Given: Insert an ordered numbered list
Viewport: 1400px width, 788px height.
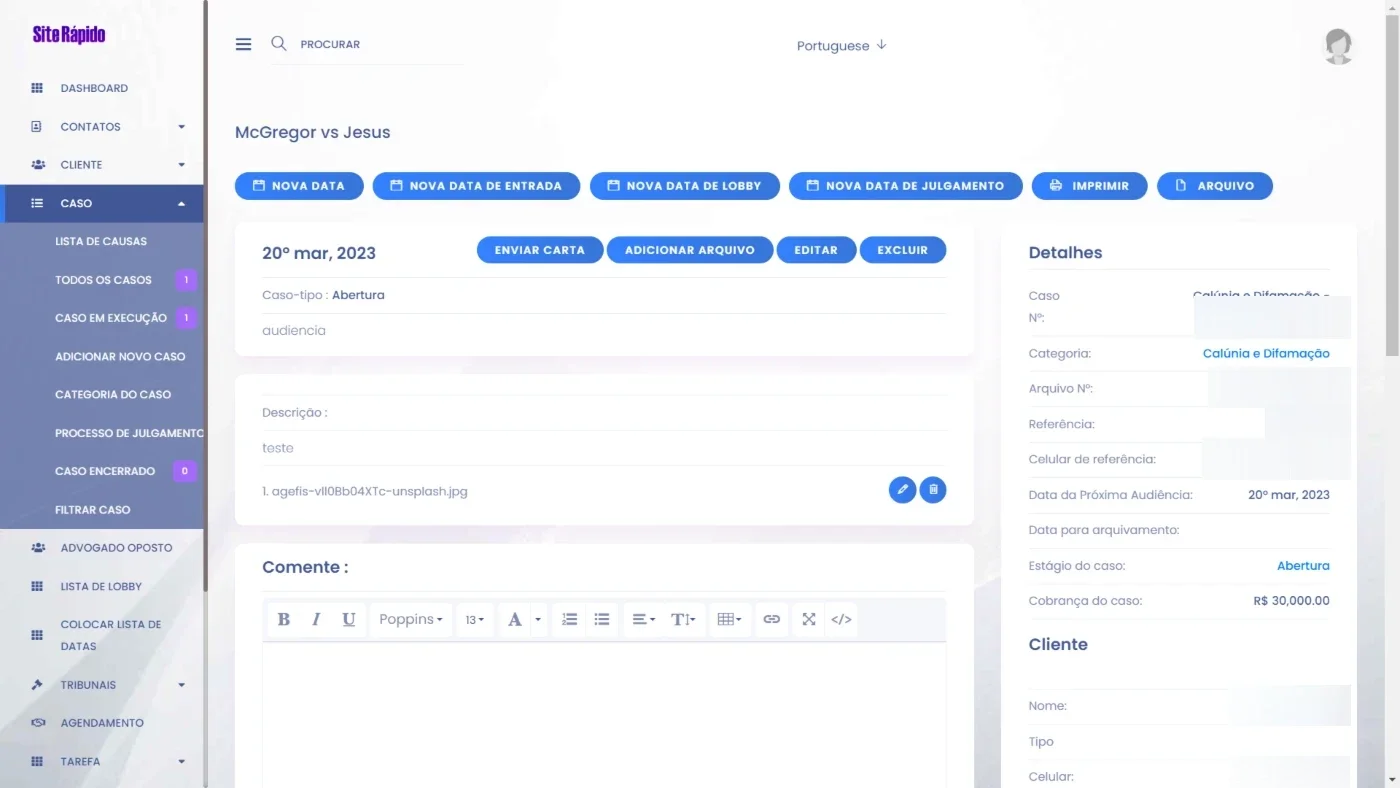Looking at the screenshot, I should click(569, 619).
